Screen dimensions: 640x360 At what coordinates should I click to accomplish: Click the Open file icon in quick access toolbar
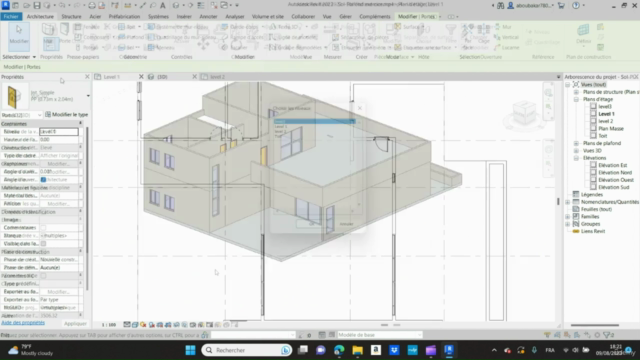[x=27, y=5]
